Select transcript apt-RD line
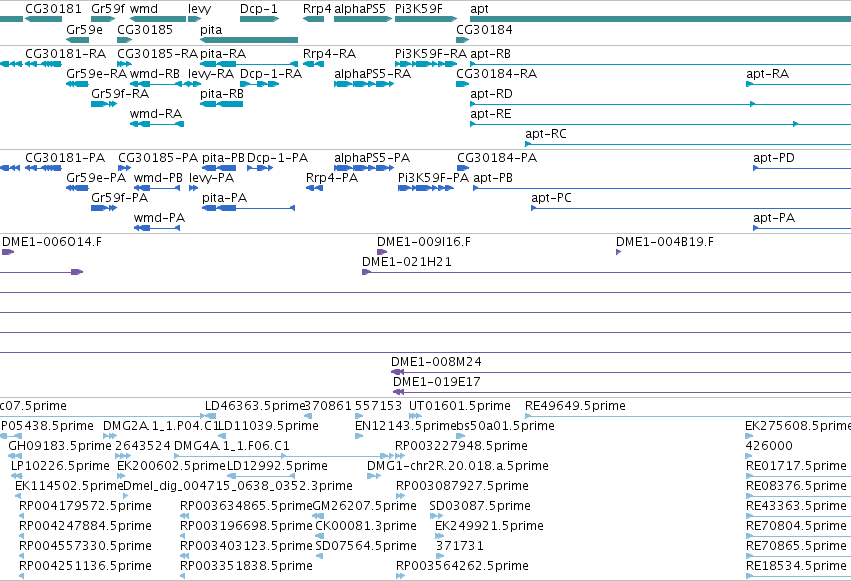The height and width of the screenshot is (581, 851). click(661, 104)
